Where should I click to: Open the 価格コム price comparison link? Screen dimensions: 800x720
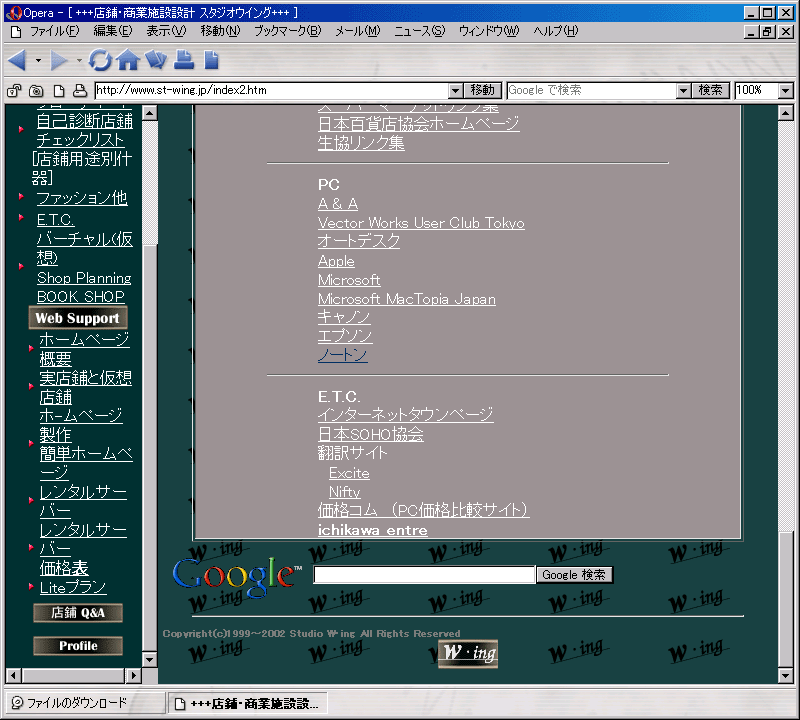pos(423,510)
